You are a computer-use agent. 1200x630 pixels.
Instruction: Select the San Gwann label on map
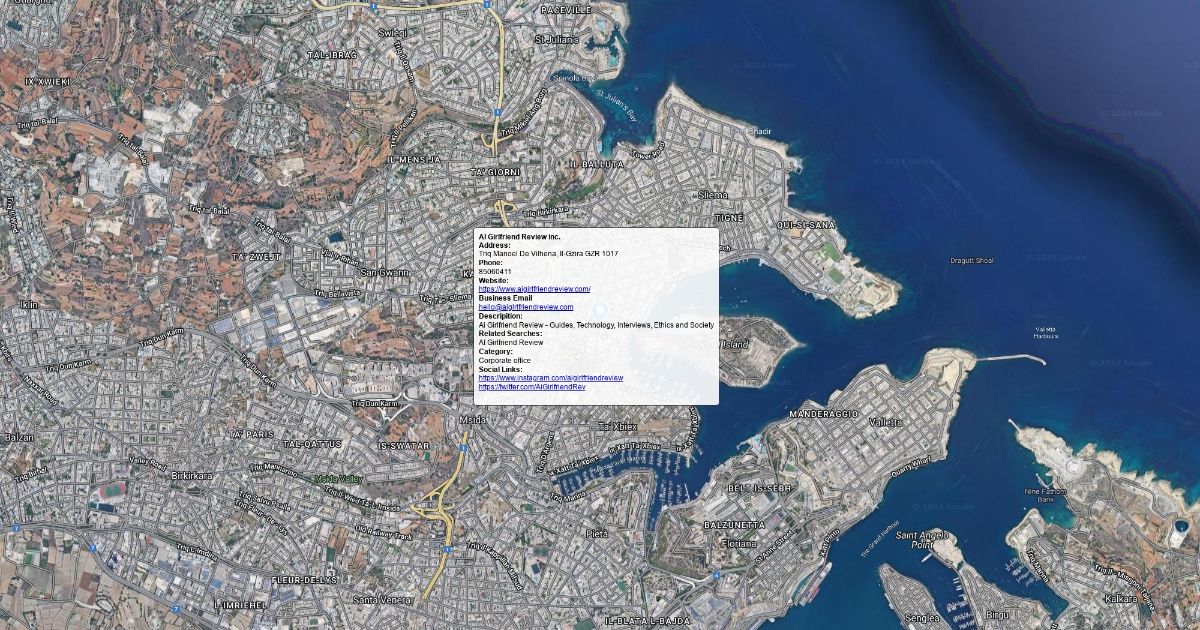384,272
